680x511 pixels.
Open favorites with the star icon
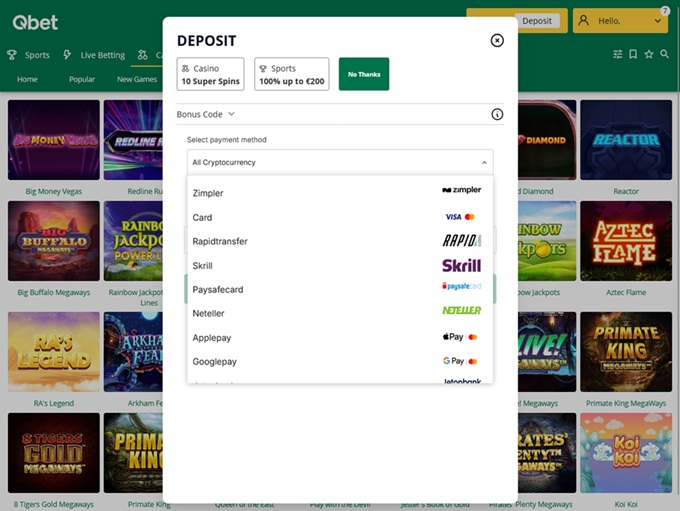[x=649, y=54]
